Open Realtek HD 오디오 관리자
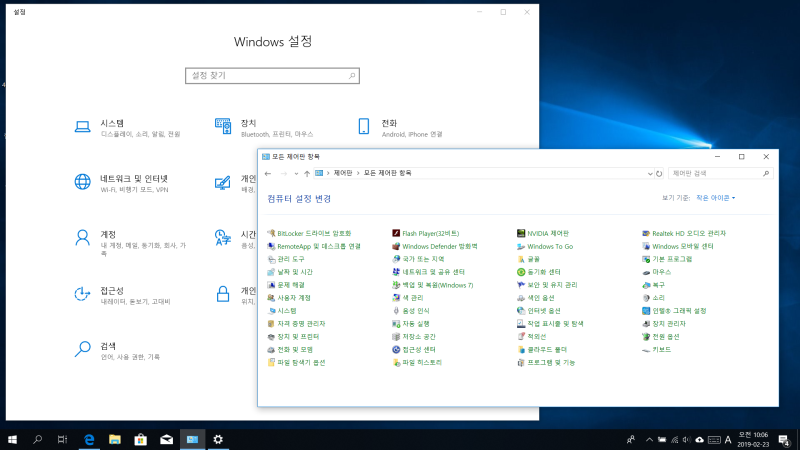The width and height of the screenshot is (800, 450). tap(684, 233)
